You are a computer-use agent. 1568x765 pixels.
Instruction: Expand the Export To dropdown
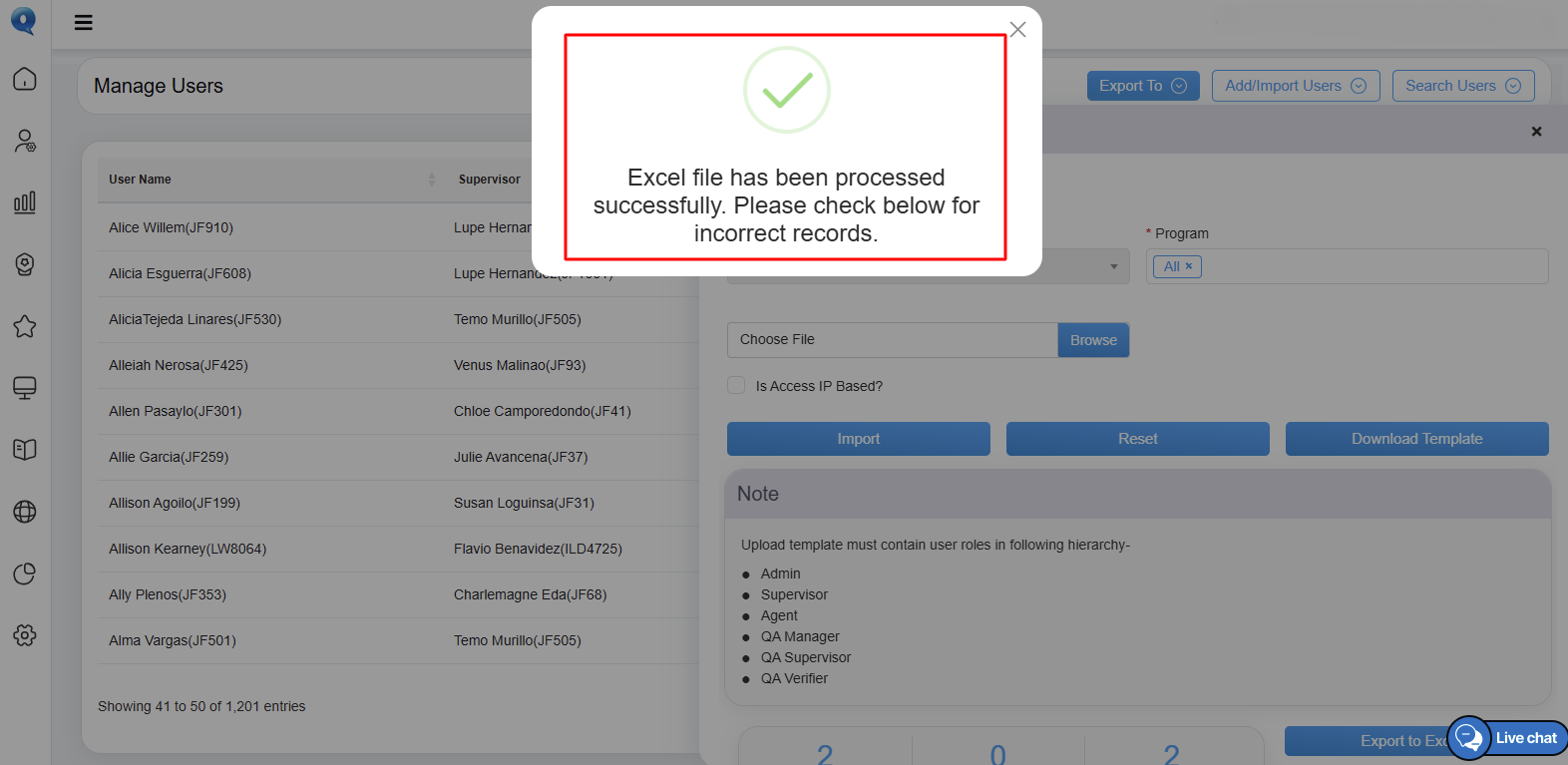pyautogui.click(x=1143, y=86)
